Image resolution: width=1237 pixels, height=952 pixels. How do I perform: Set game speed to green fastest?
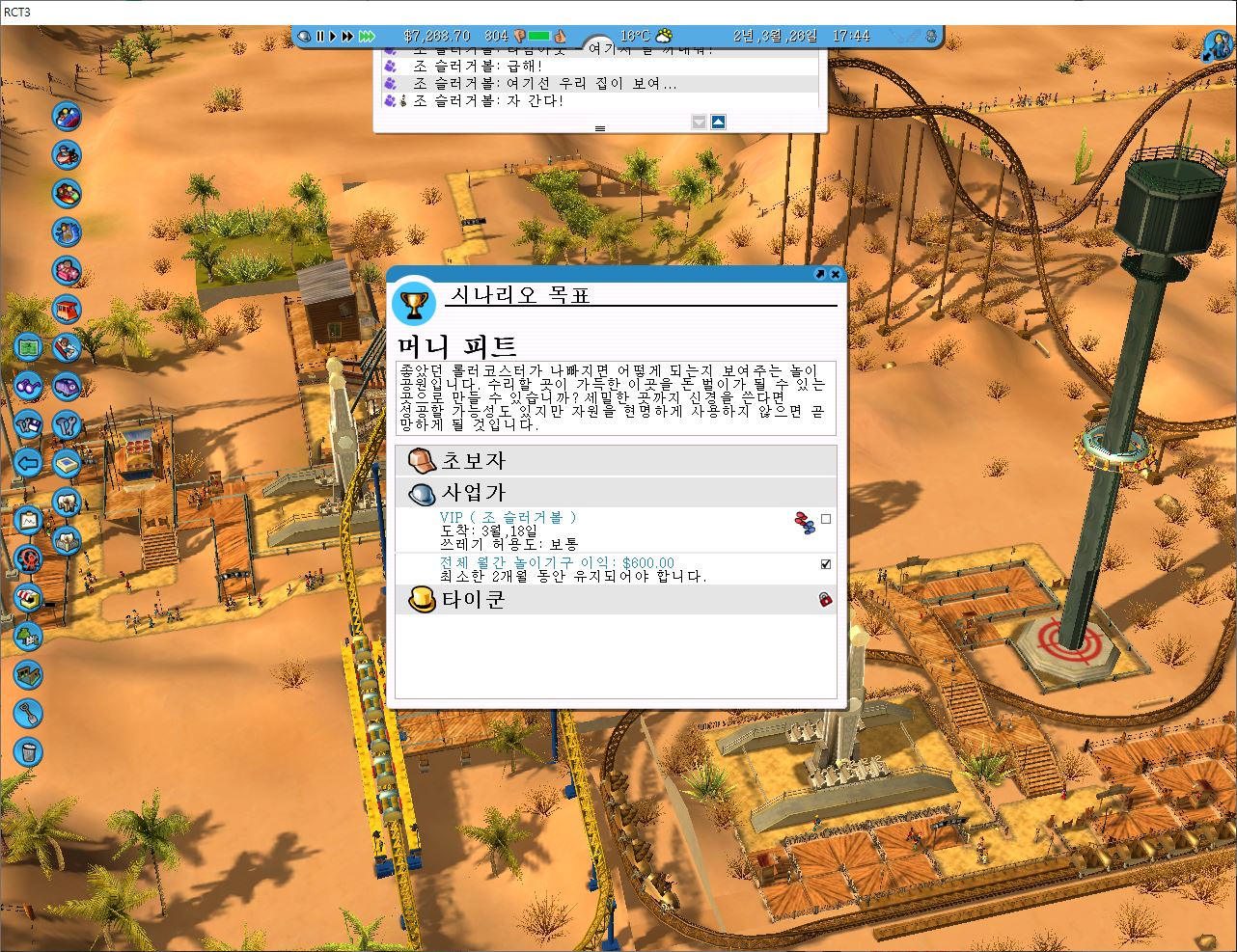[367, 37]
